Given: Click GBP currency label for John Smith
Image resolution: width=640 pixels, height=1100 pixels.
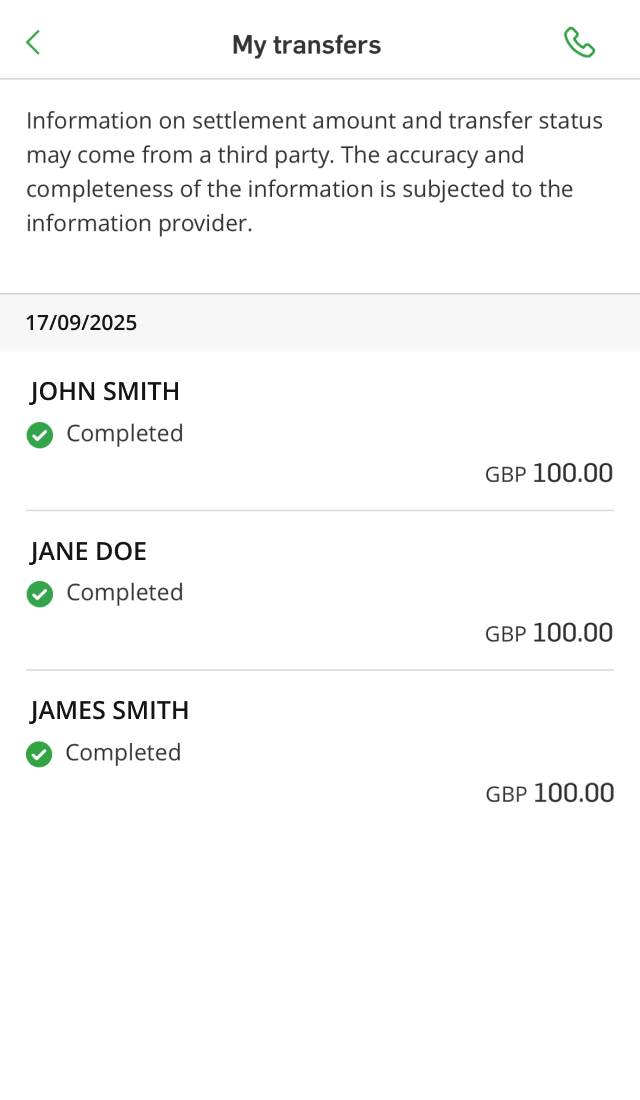Looking at the screenshot, I should pos(505,475).
